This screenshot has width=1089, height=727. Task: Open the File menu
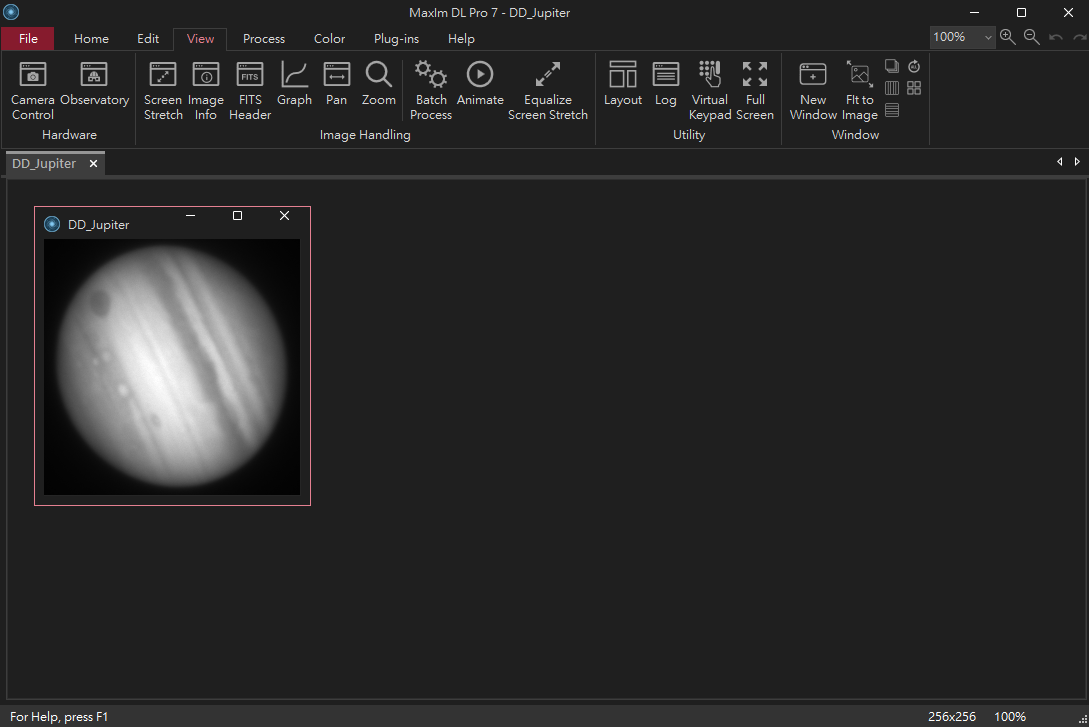pyautogui.click(x=28, y=39)
